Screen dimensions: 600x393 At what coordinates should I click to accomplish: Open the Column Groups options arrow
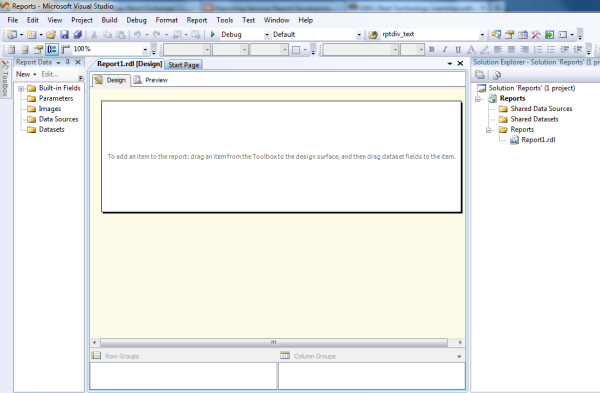click(459, 356)
